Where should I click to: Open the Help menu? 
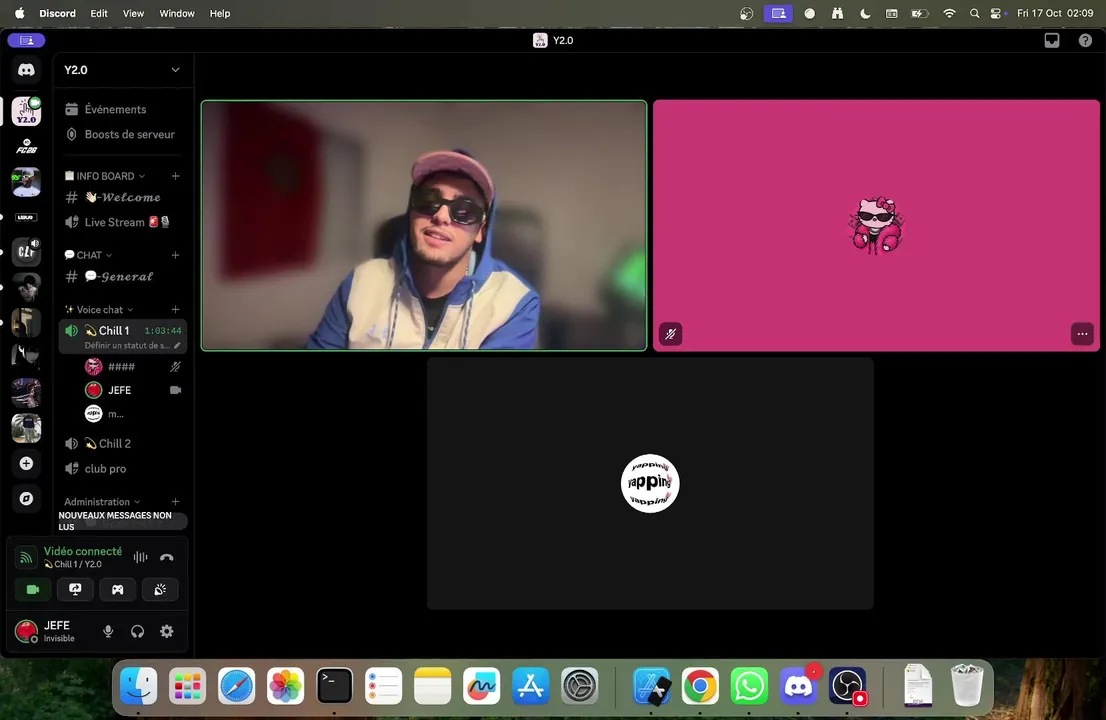(219, 13)
